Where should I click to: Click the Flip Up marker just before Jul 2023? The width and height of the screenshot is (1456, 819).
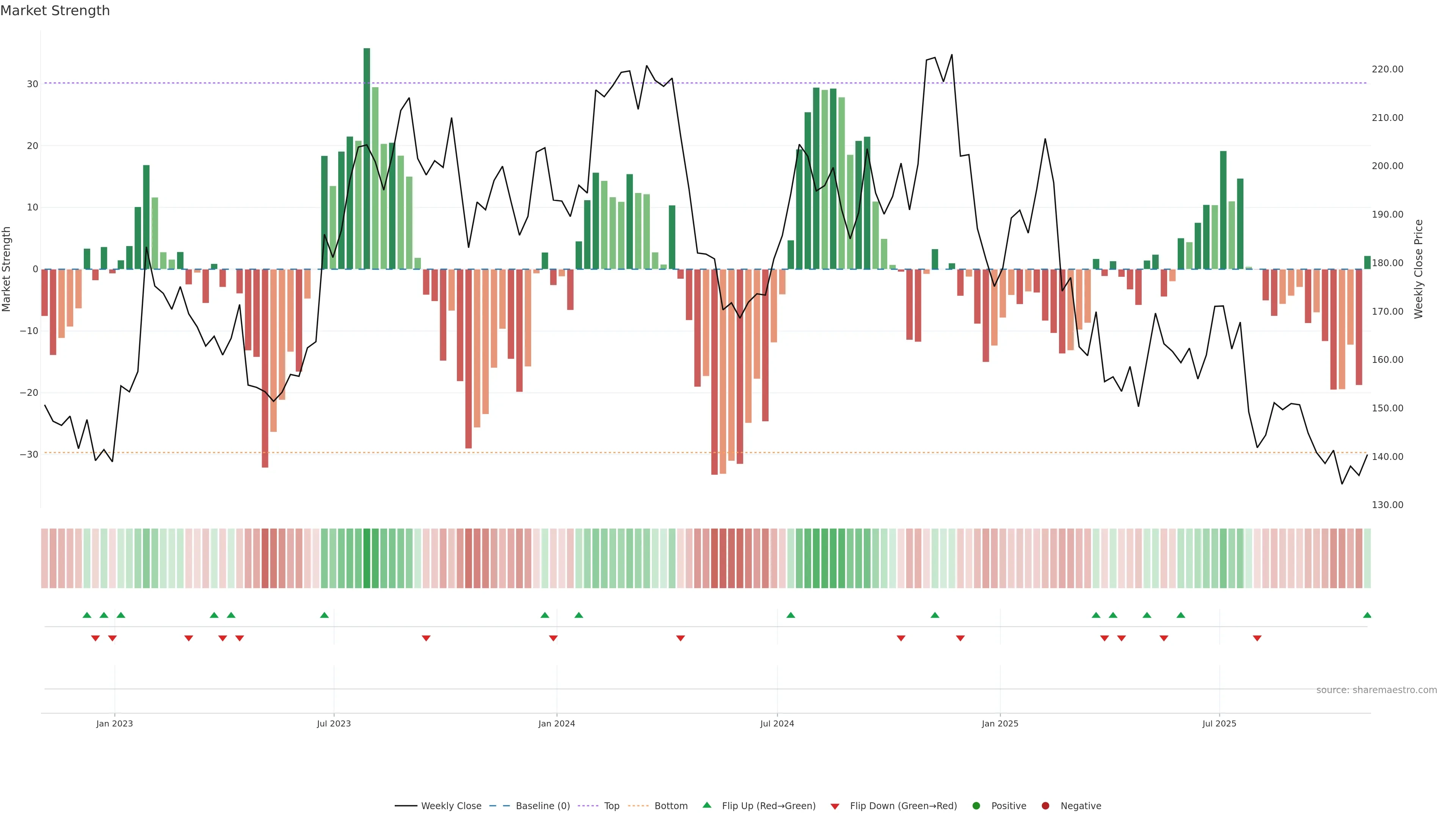pyautogui.click(x=324, y=615)
